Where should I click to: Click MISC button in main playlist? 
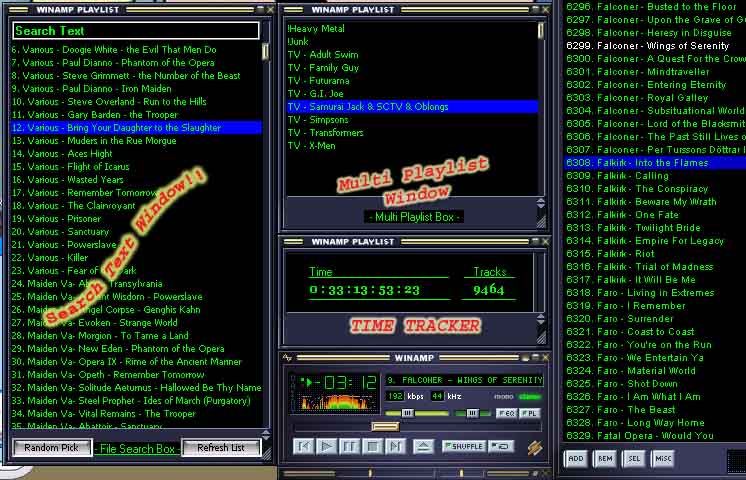tap(663, 459)
